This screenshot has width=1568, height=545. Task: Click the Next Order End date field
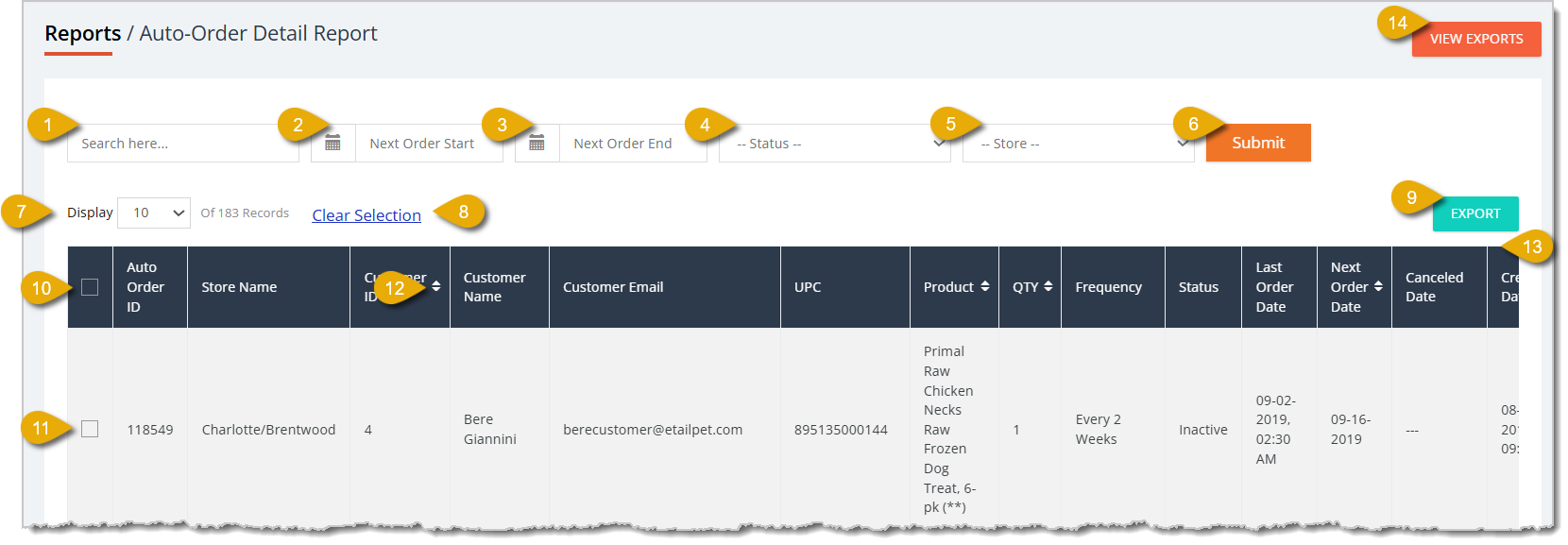(634, 144)
